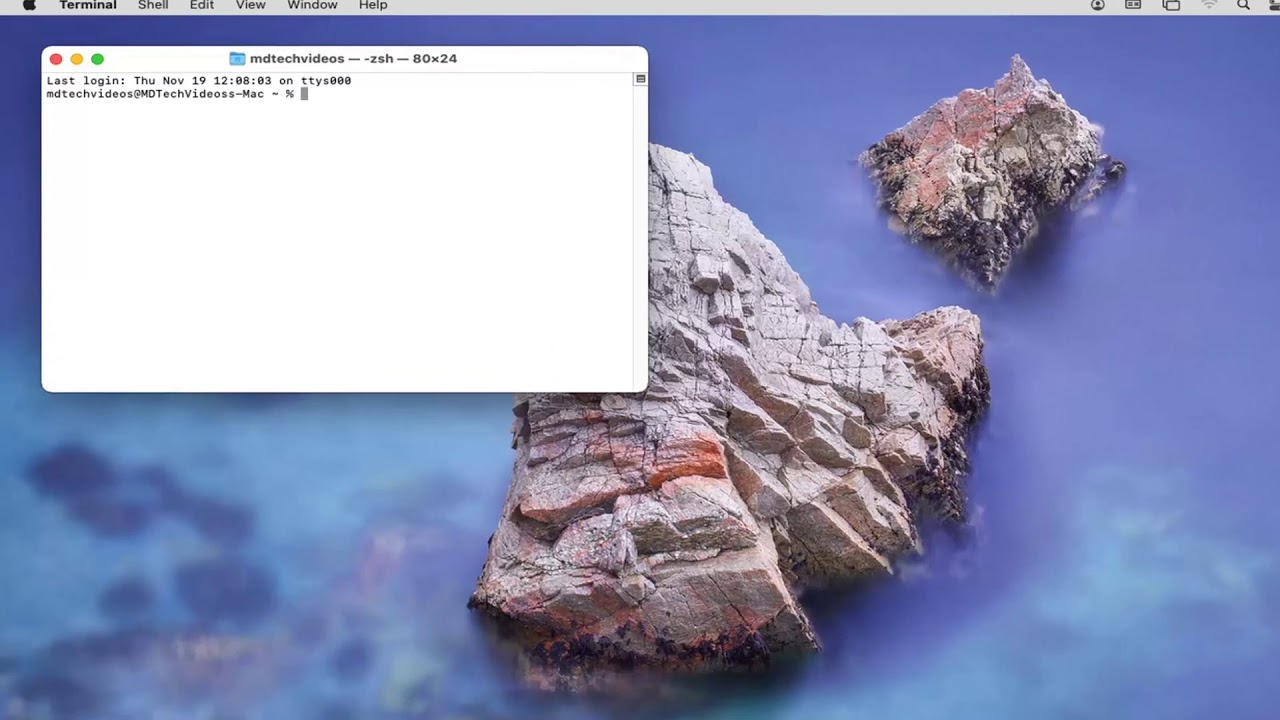Open the Help menu
Viewport: 1280px width, 720px height.
[x=373, y=5]
